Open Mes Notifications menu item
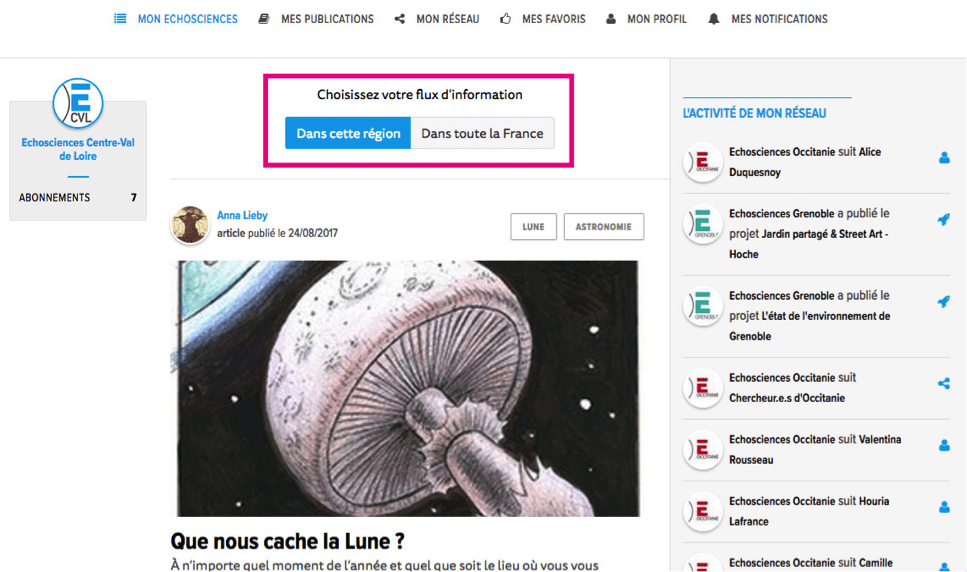Image resolution: width=967 pixels, height=572 pixels. pos(780,19)
